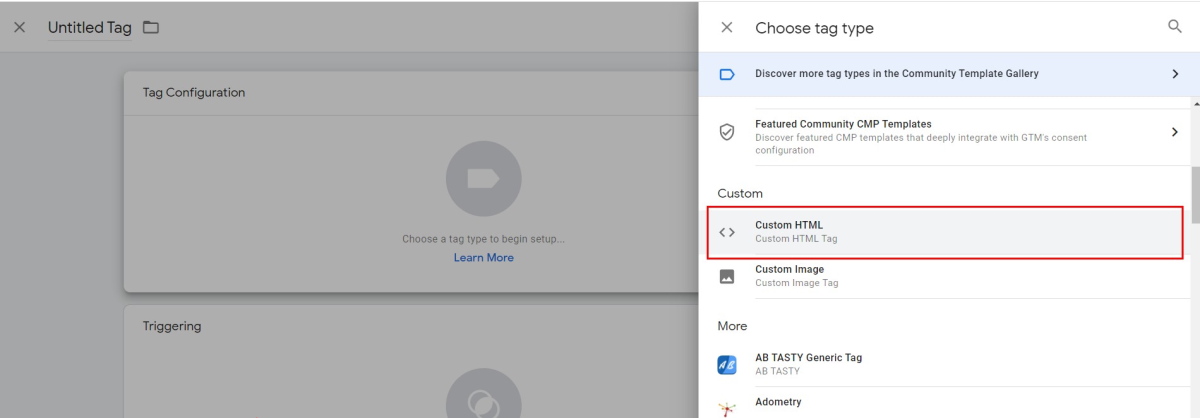Select the Custom HTML tag type

click(x=946, y=232)
